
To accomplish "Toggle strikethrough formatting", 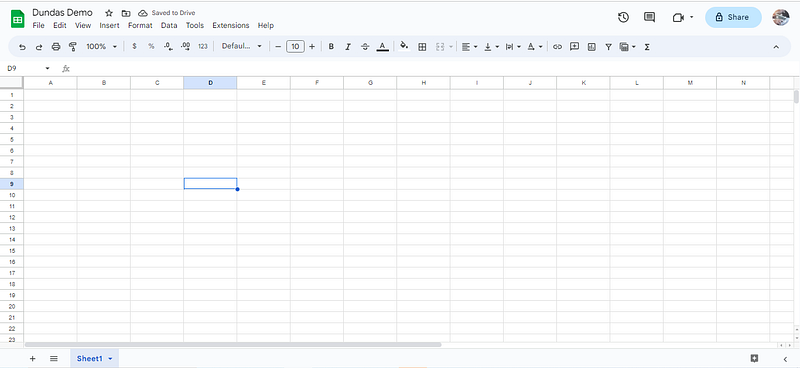I will [x=365, y=46].
